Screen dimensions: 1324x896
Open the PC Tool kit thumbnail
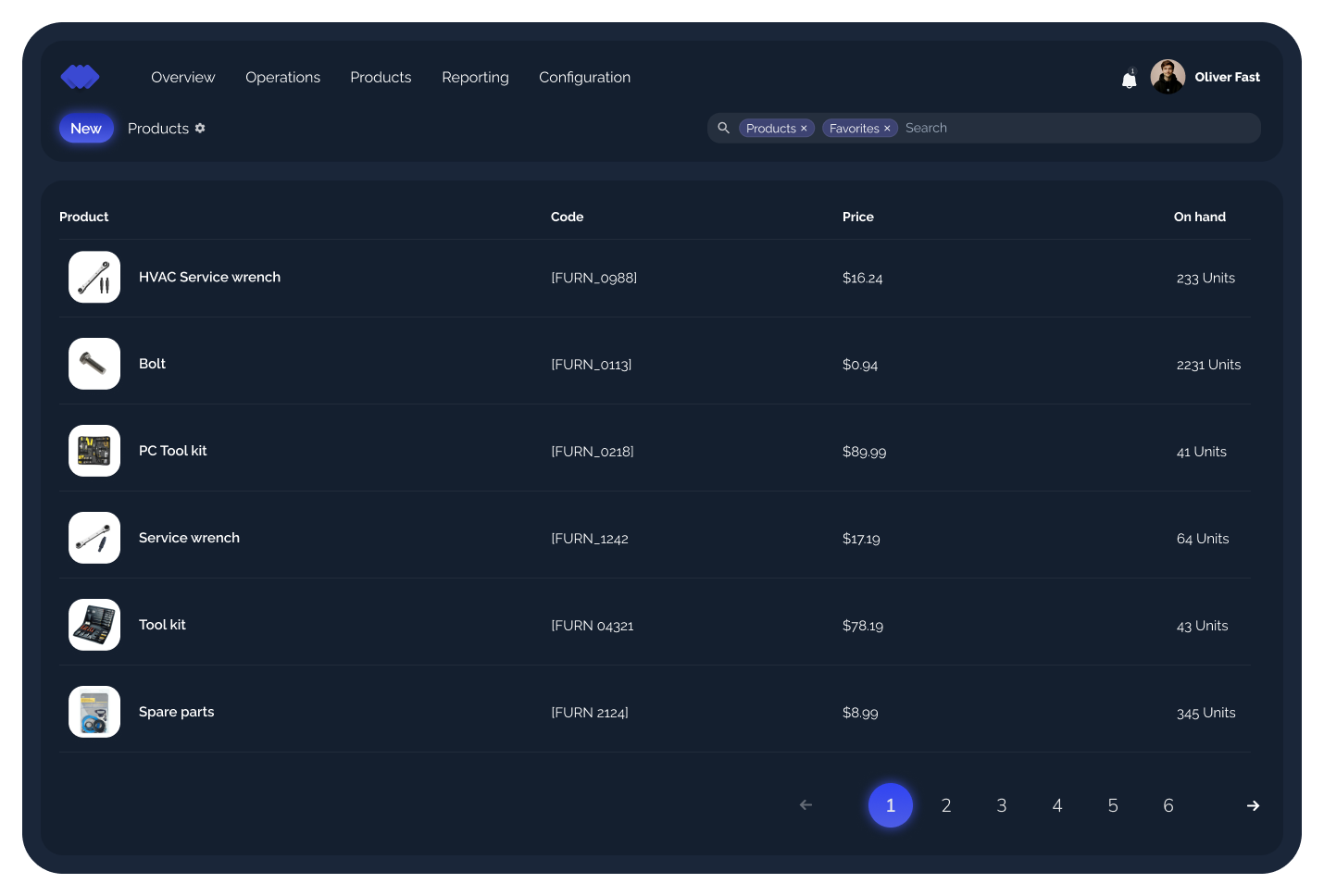[x=94, y=451]
